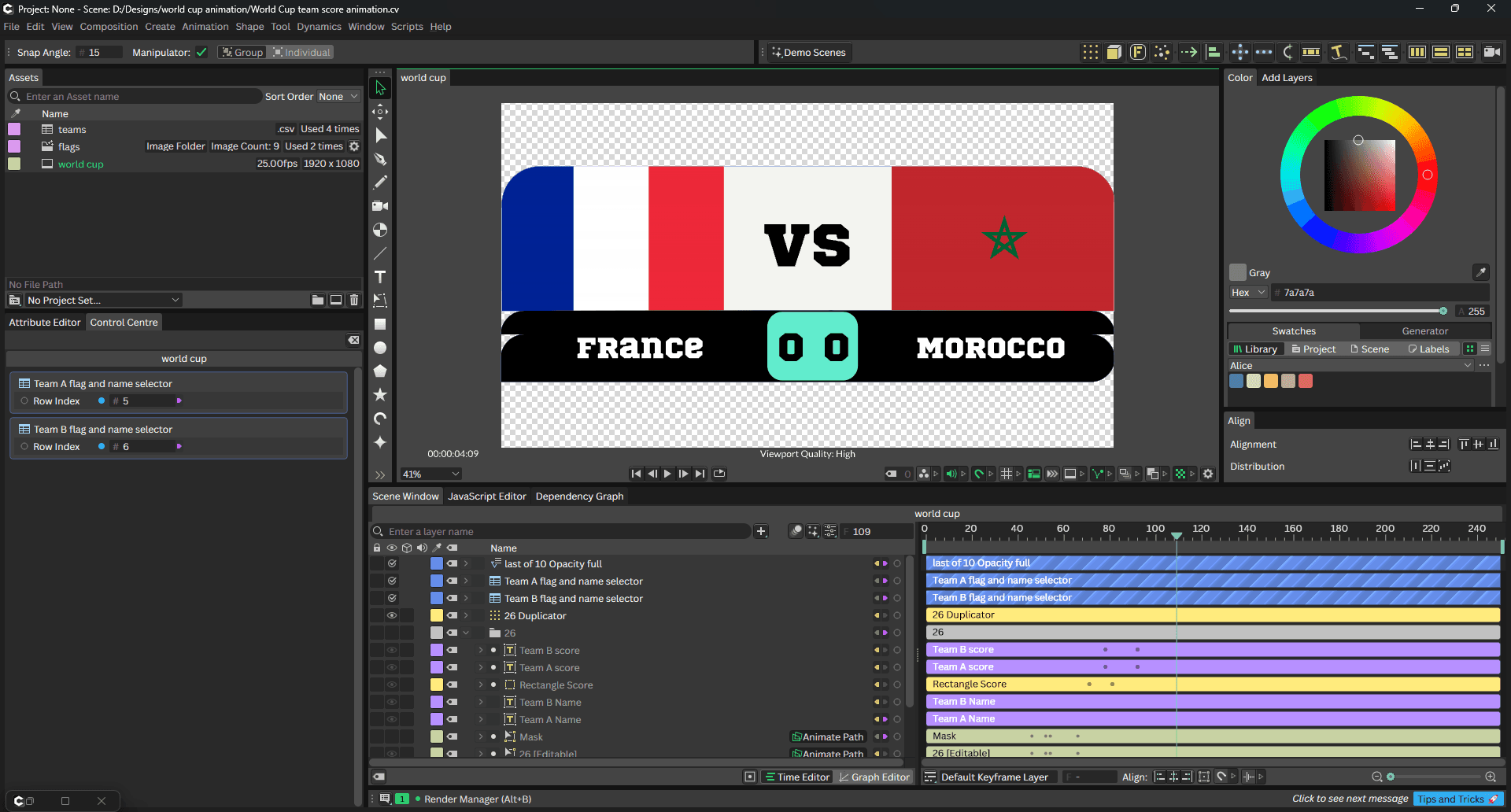
Task: Select the Star shape tool
Action: click(x=380, y=395)
